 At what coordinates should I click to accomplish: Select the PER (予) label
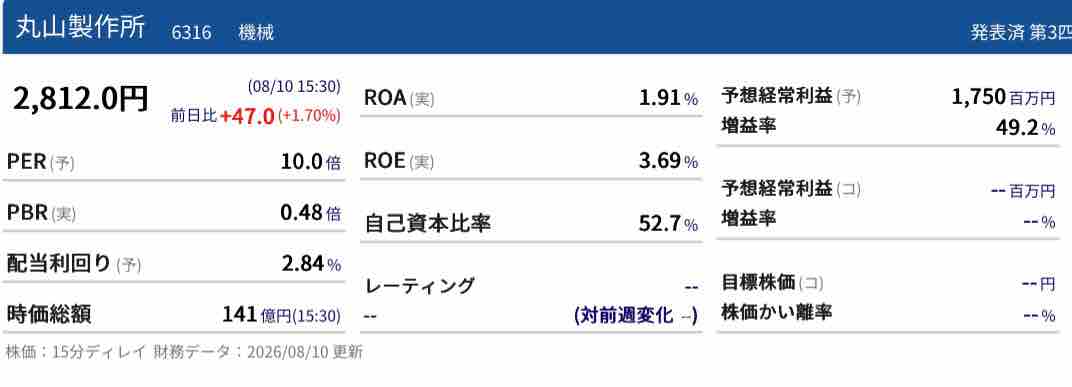(x=40, y=163)
